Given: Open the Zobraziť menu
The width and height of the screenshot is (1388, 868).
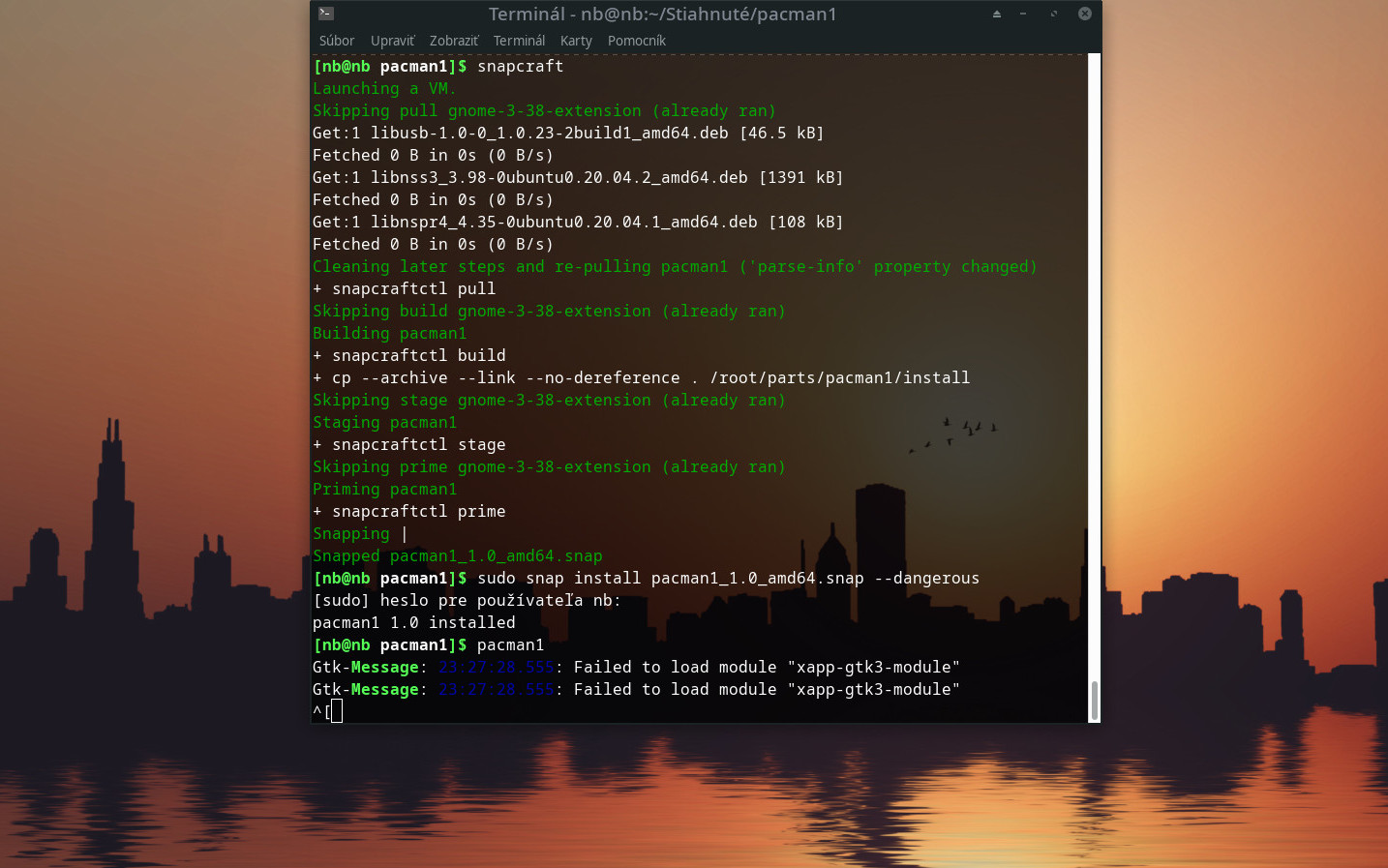Looking at the screenshot, I should pos(453,41).
